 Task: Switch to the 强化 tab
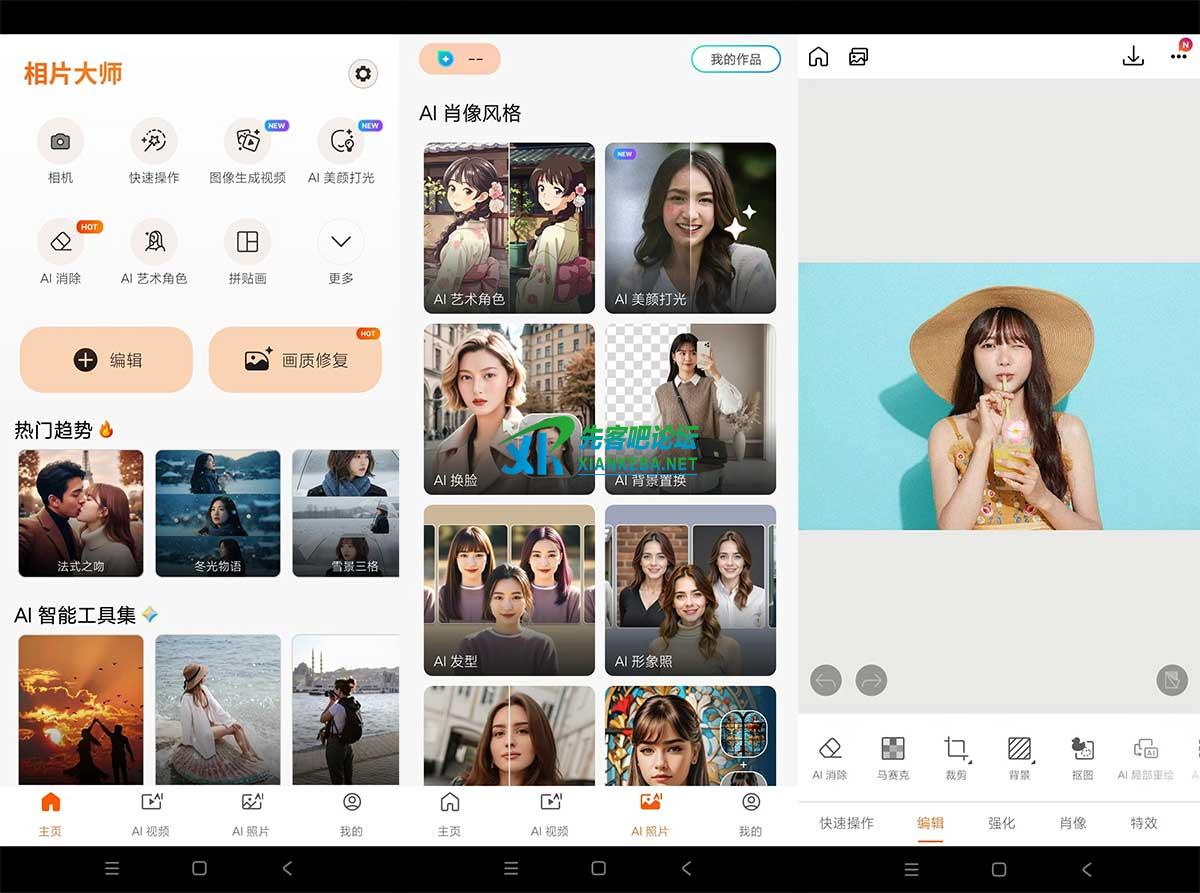click(1001, 823)
